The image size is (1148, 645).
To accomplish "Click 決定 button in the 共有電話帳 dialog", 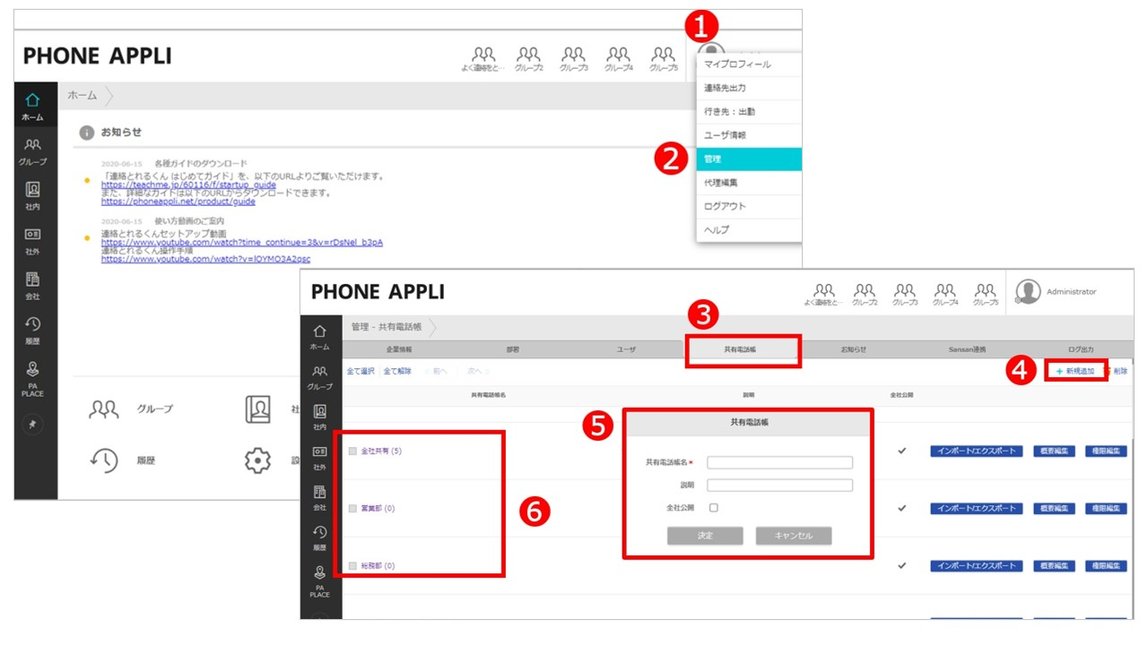I will [x=705, y=536].
